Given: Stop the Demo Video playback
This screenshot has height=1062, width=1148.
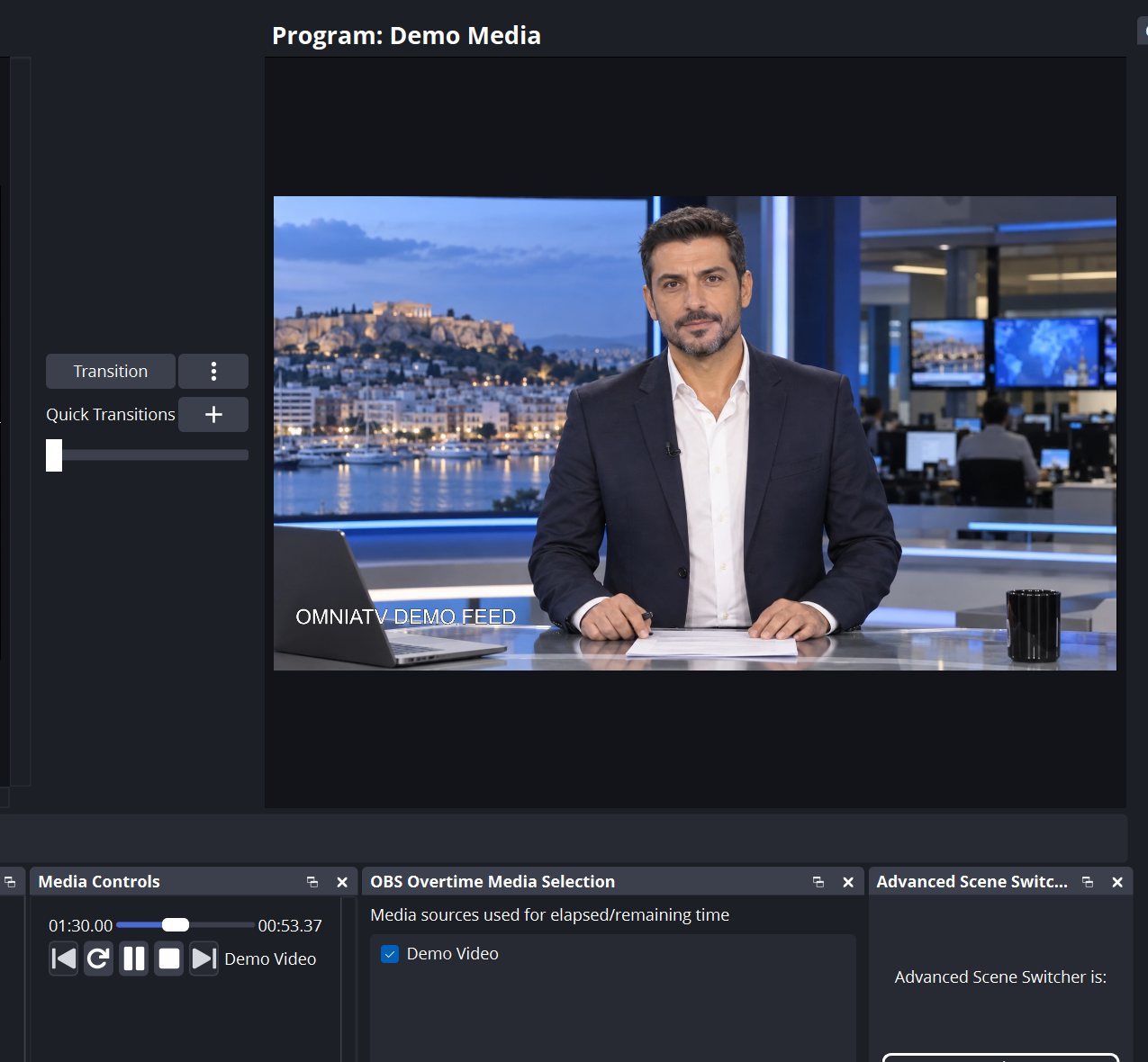Looking at the screenshot, I should coord(169,958).
